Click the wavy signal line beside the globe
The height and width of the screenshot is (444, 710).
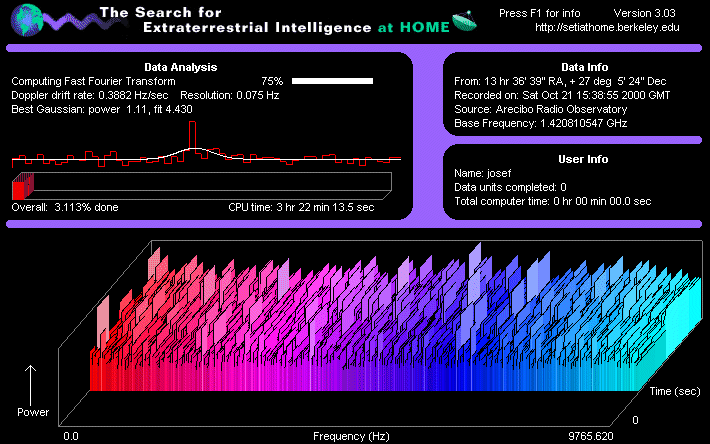[x=65, y=20]
